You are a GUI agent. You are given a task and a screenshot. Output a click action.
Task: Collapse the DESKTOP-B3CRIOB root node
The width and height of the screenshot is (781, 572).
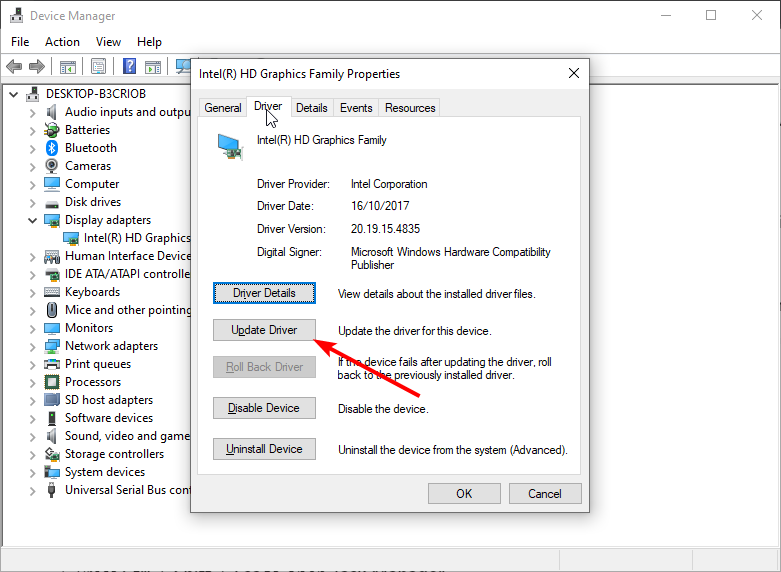tap(14, 94)
